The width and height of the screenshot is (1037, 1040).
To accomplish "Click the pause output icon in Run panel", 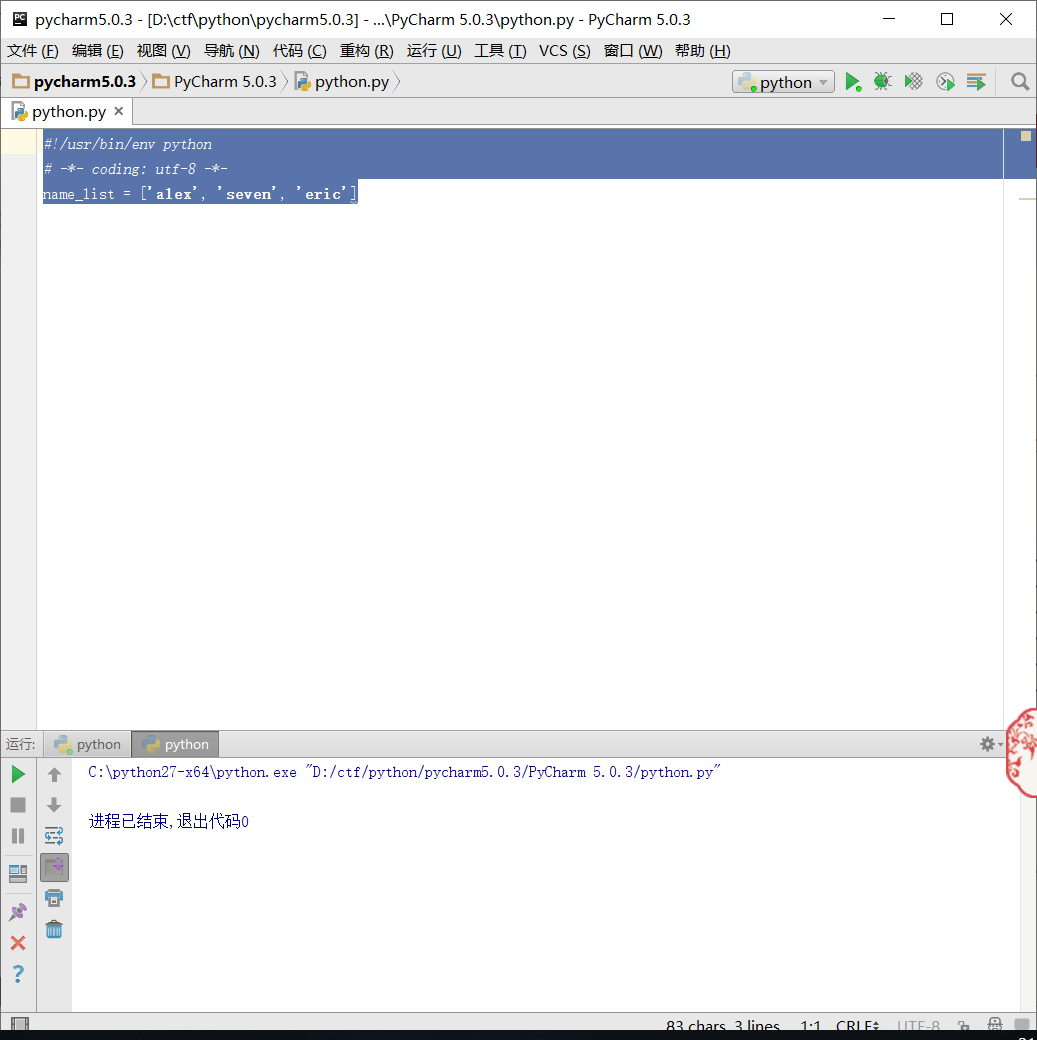I will pyautogui.click(x=18, y=836).
